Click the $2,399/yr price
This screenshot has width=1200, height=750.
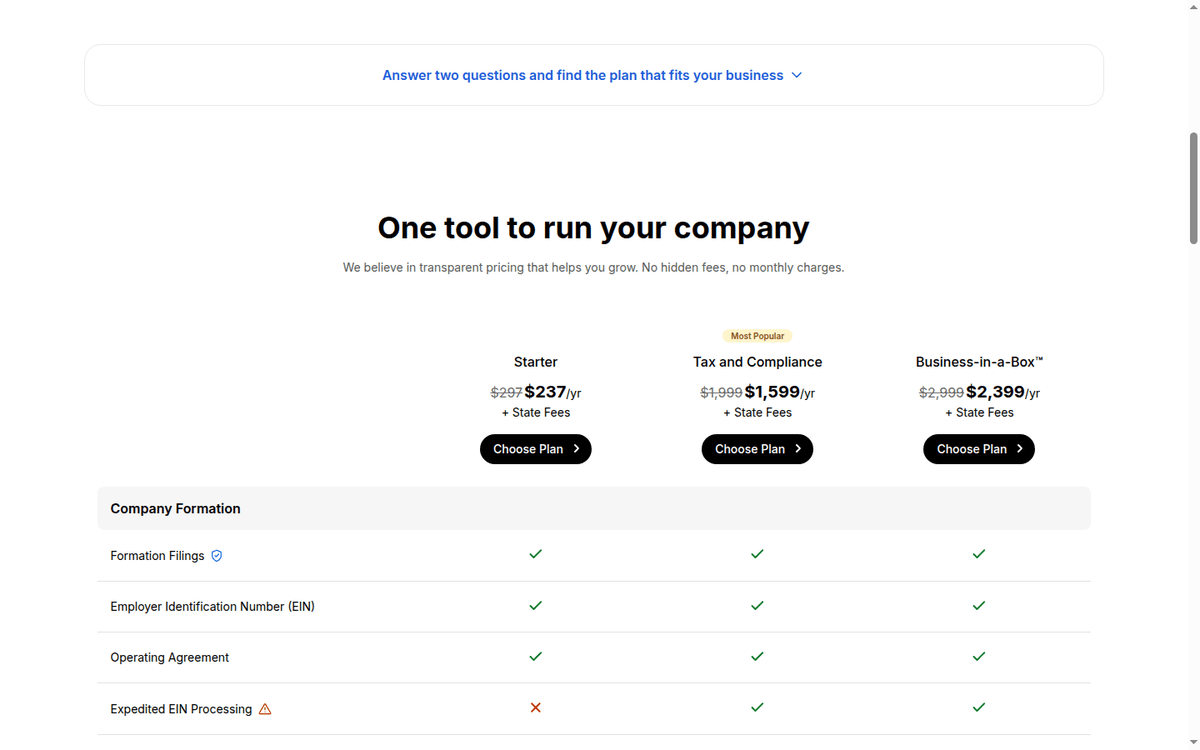(x=1003, y=392)
